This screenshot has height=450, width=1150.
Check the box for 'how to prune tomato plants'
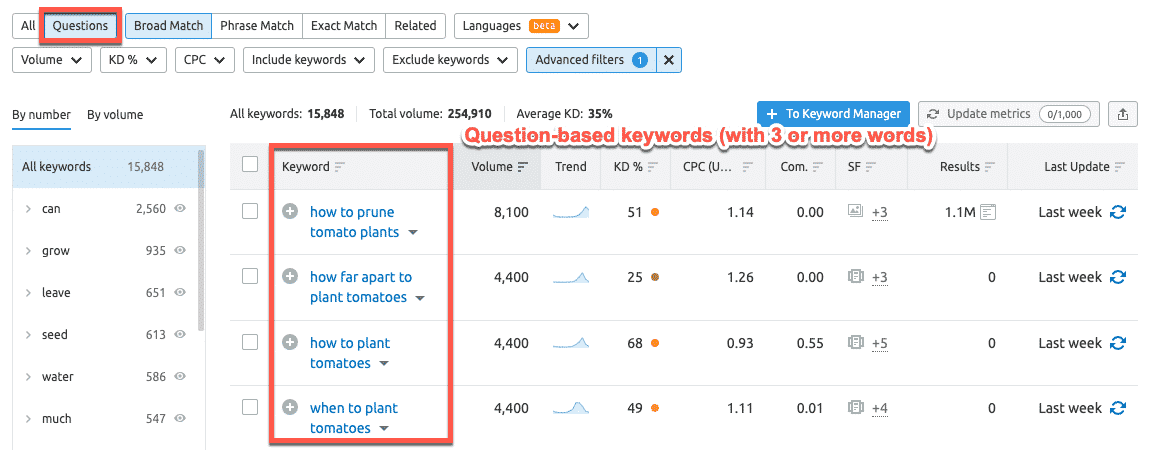250,211
